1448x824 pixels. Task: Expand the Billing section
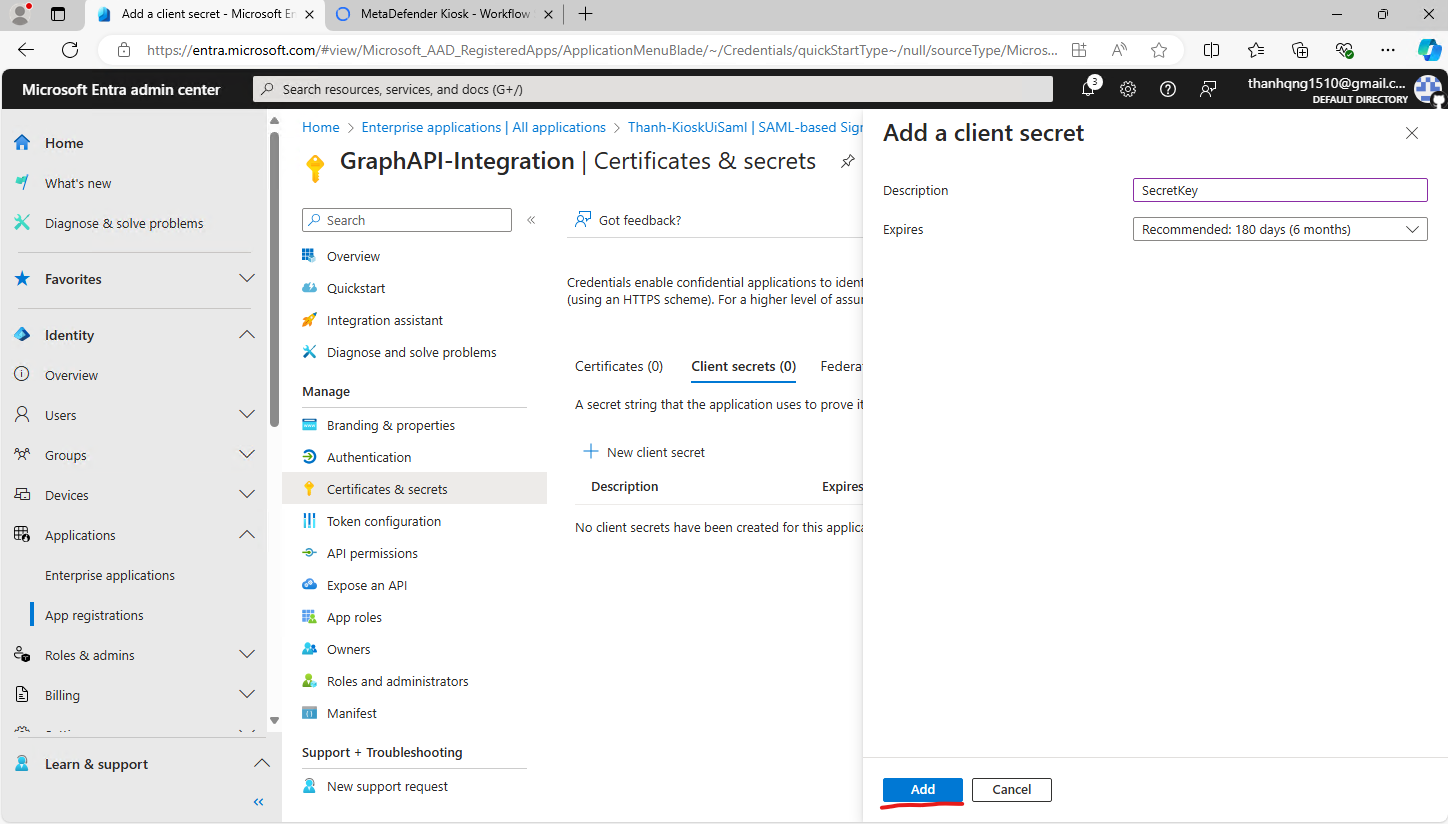pyautogui.click(x=247, y=694)
